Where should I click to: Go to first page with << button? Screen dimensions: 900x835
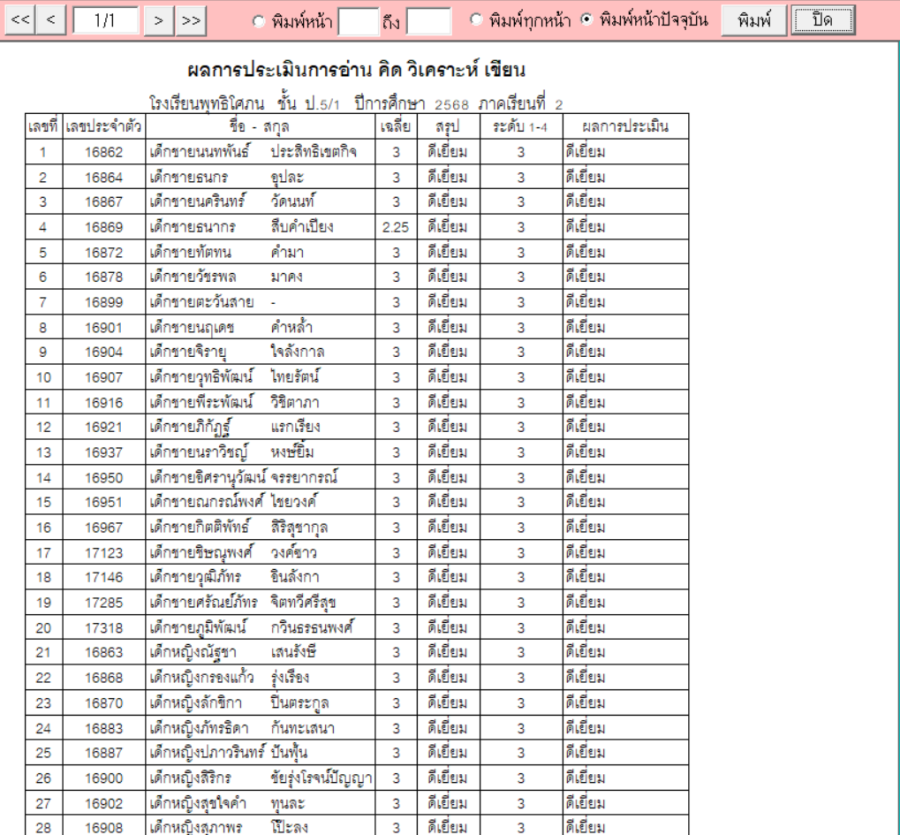pos(21,20)
